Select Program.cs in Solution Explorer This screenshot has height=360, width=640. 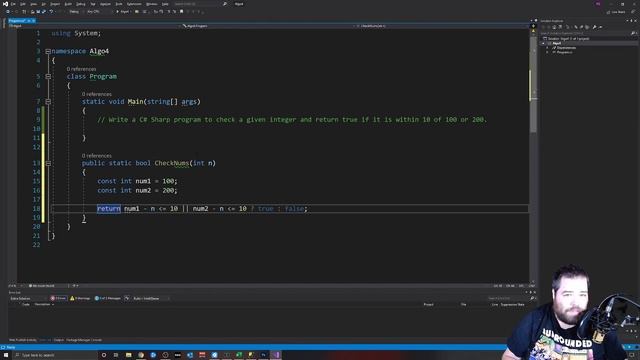click(x=564, y=52)
